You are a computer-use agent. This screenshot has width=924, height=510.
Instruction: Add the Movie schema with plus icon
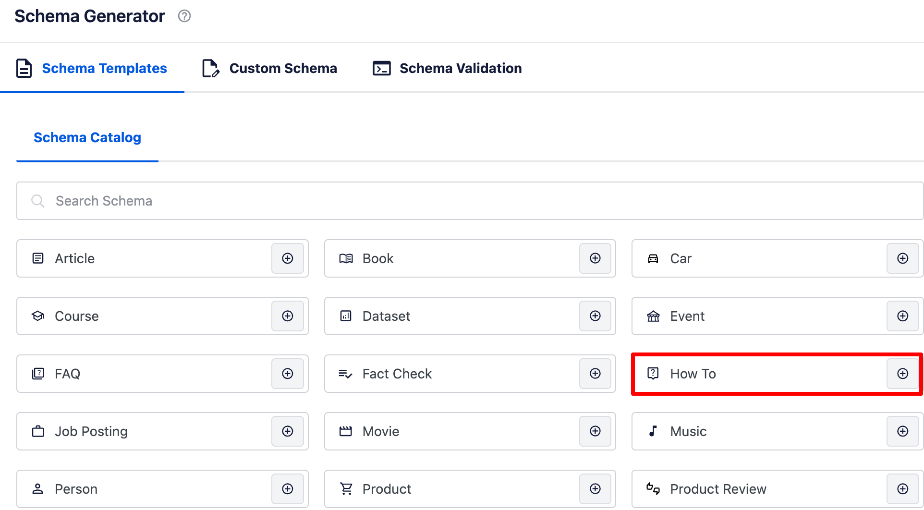[x=595, y=432]
